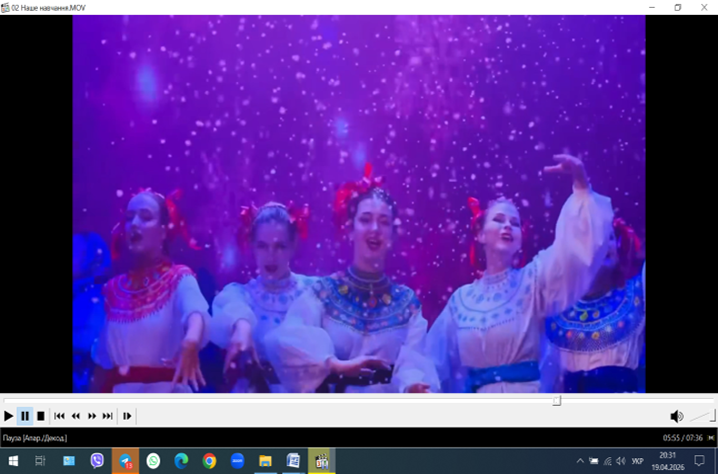Mute the player with the speaker icon
Viewport: 718px width, 474px height.
coord(676,416)
